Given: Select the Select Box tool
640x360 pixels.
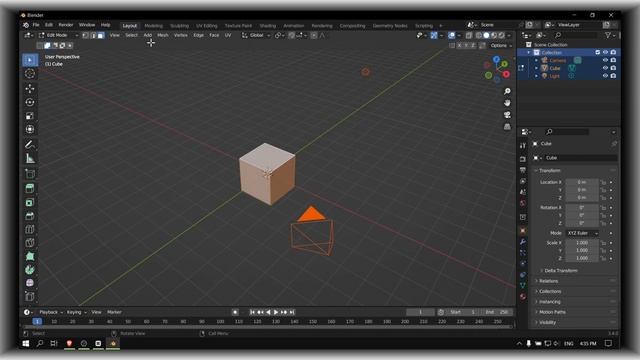Looking at the screenshot, I should pos(30,60).
